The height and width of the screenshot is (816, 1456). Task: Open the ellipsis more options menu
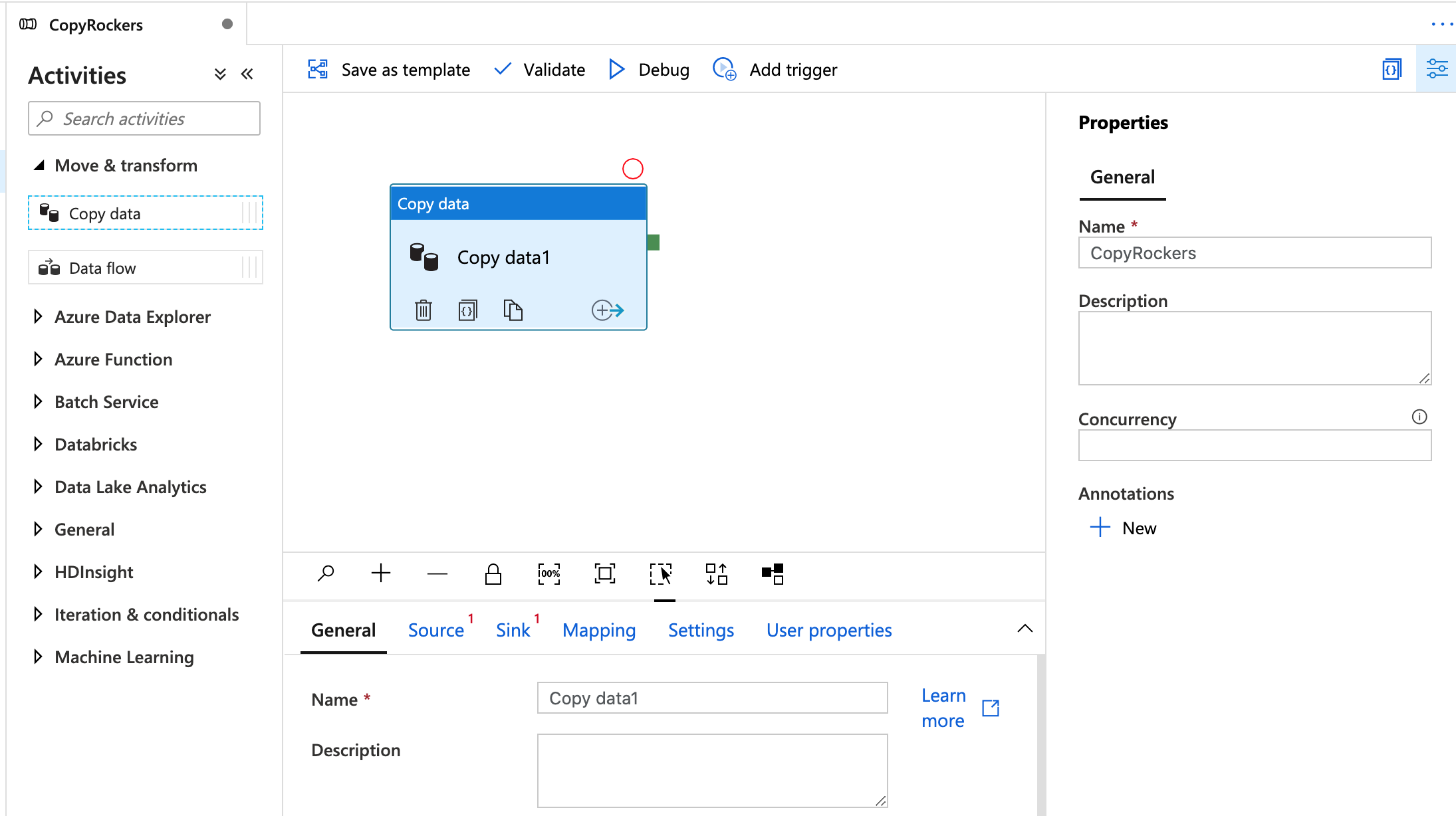point(1442,24)
